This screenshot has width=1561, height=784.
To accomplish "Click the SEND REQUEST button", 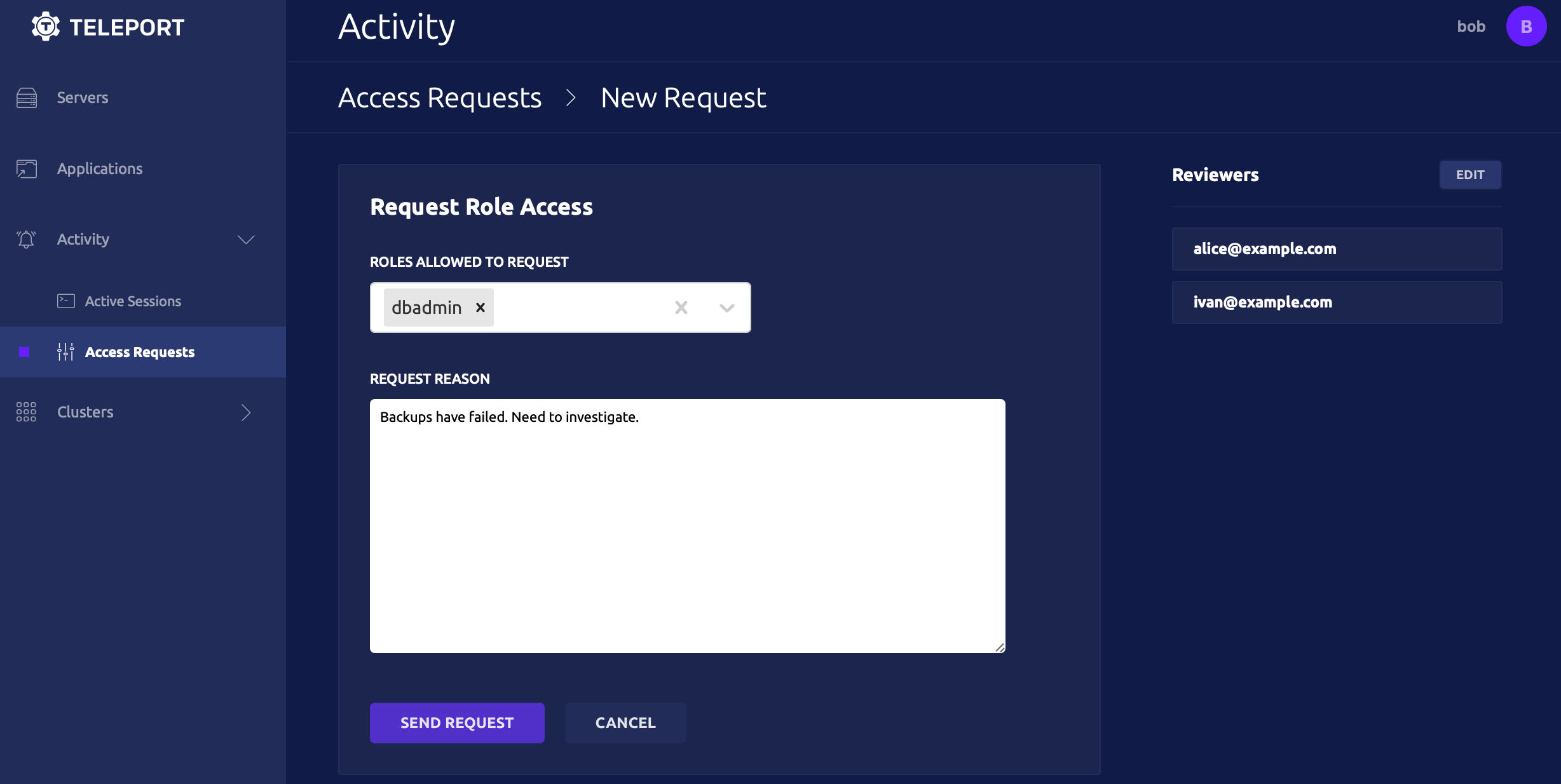I will pyautogui.click(x=457, y=722).
